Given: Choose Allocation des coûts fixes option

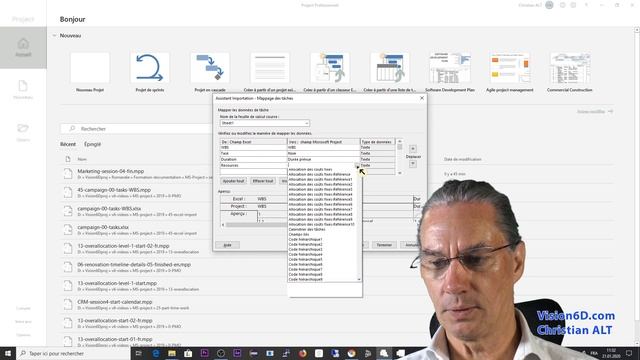Looking at the screenshot, I should (x=311, y=169).
